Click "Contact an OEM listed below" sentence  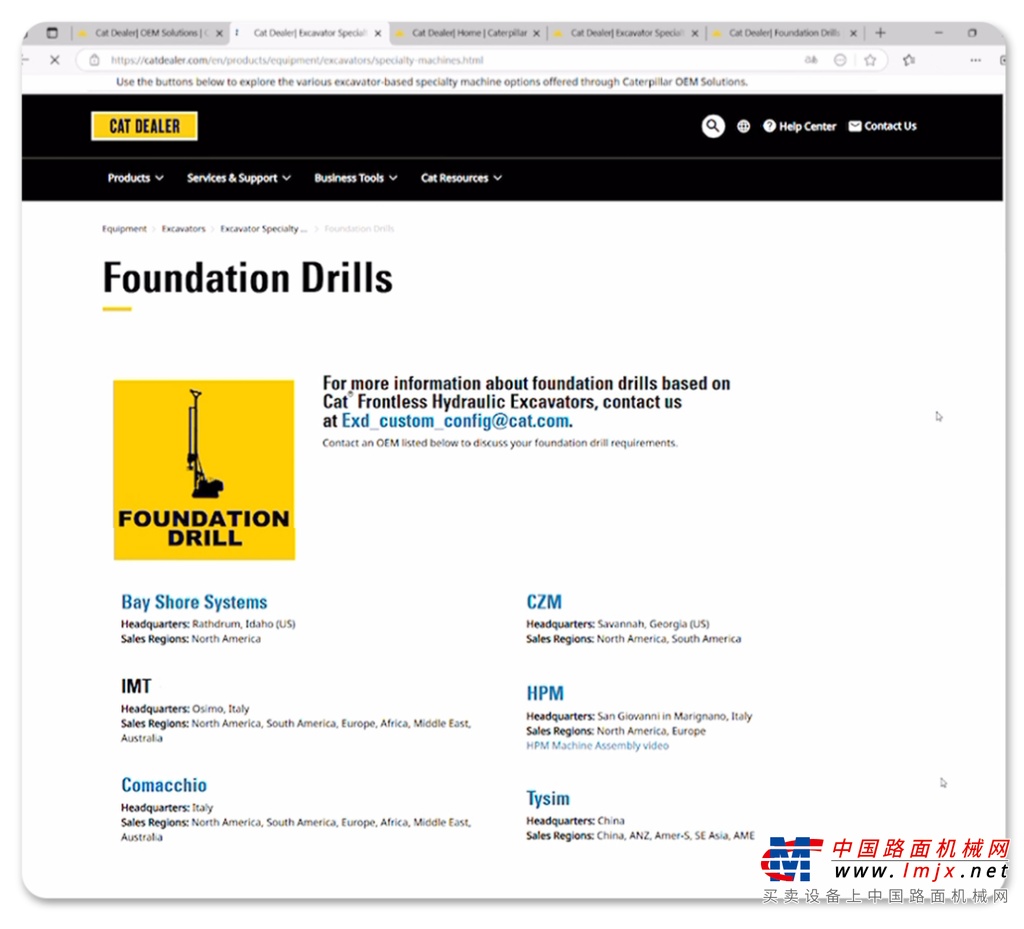(x=500, y=443)
